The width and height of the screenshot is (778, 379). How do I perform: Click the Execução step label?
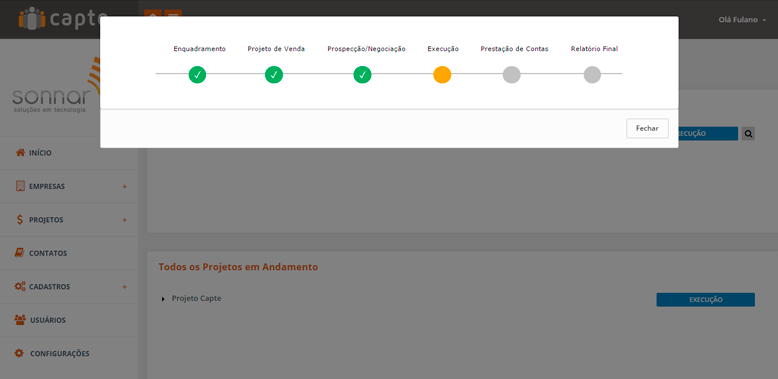[443, 49]
